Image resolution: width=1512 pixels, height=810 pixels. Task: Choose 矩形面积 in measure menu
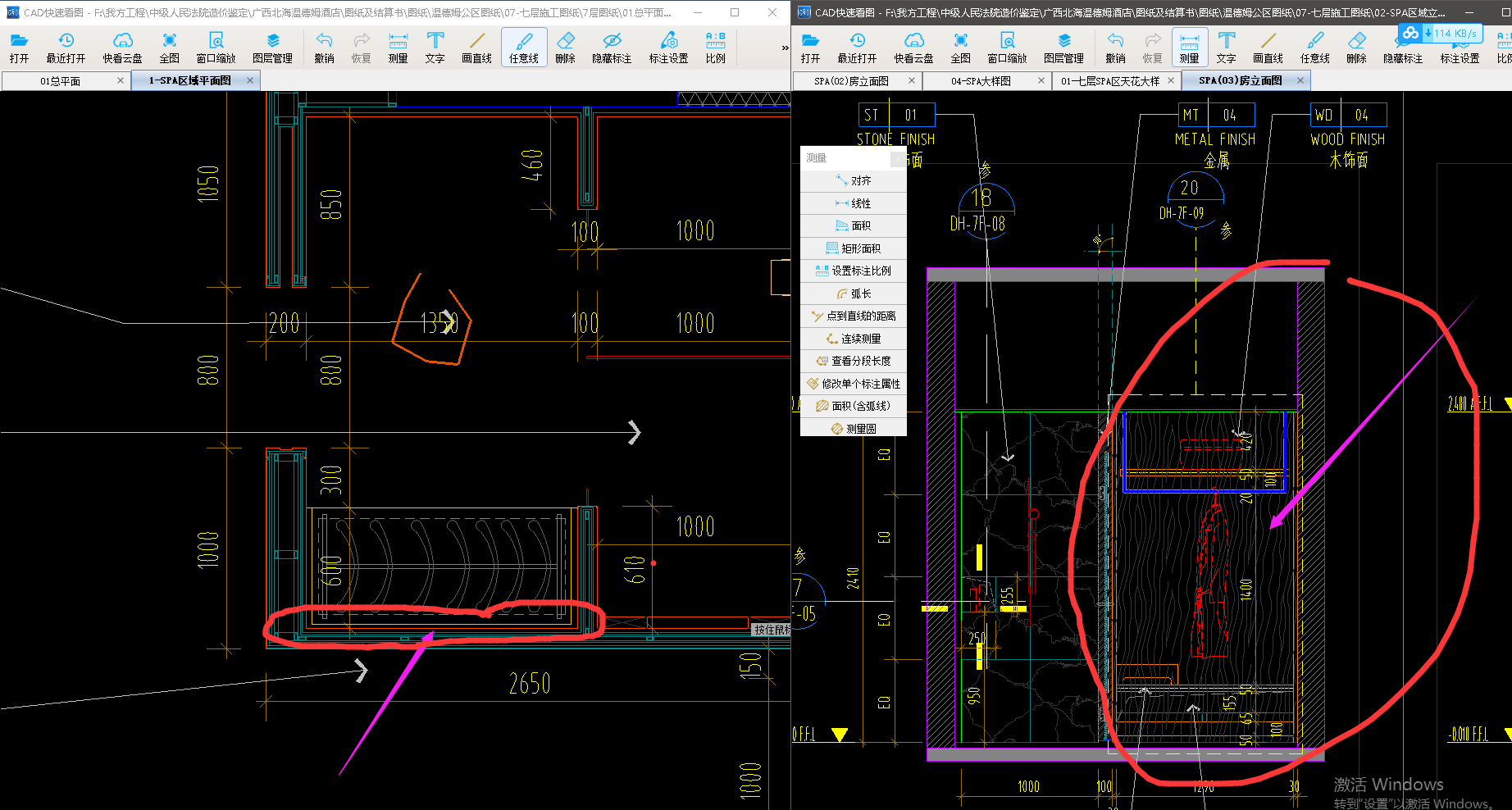(854, 248)
